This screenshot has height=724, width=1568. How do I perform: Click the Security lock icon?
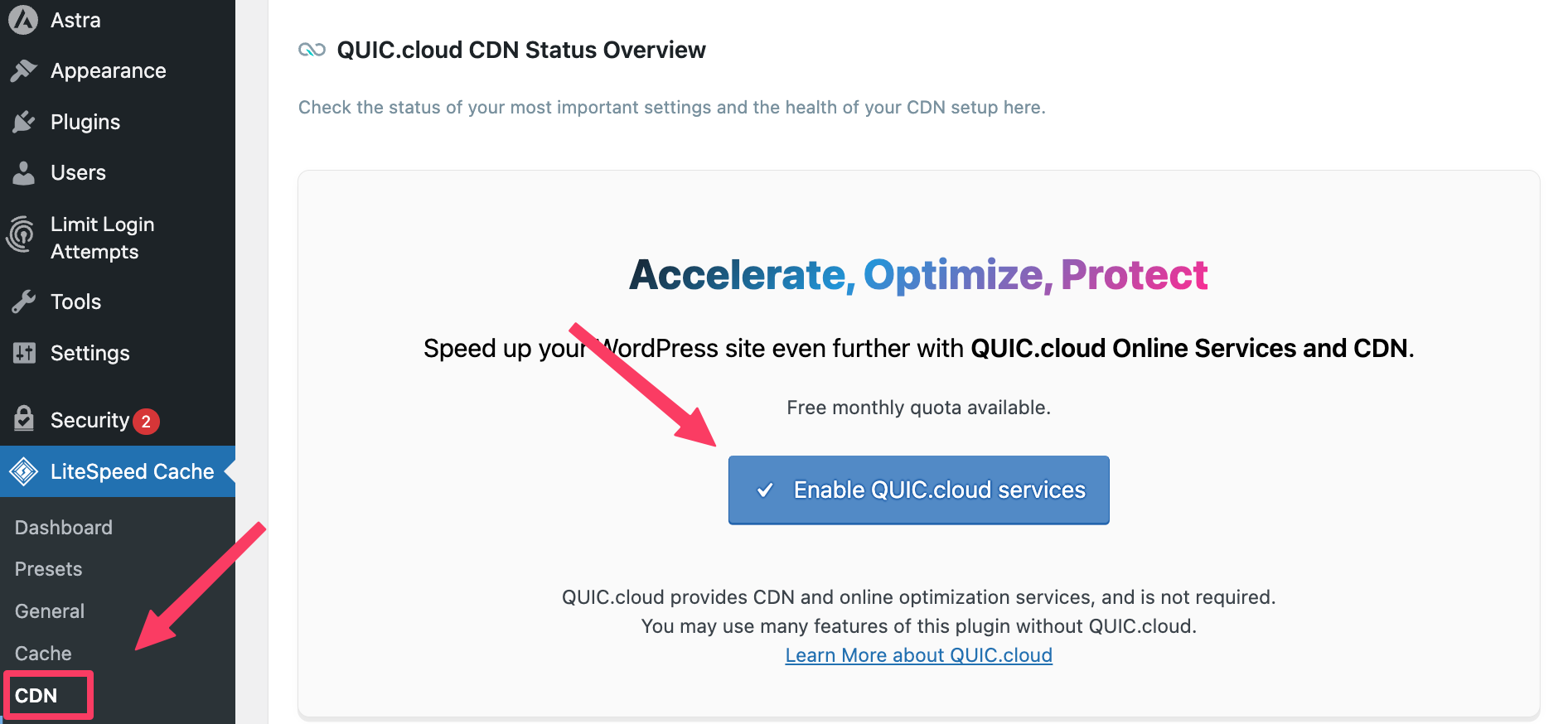24,418
